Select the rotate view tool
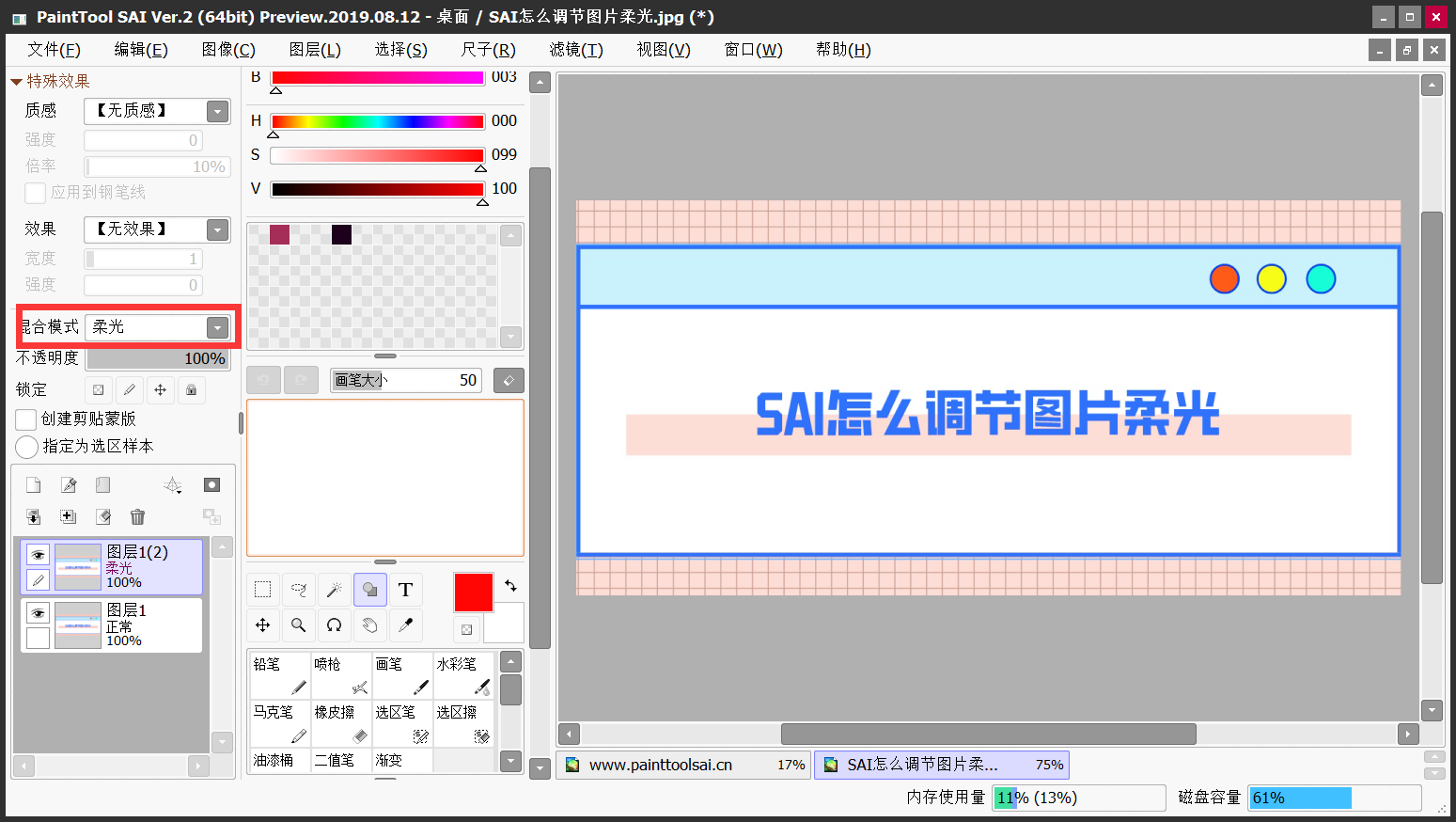This screenshot has height=822, width=1456. [334, 625]
